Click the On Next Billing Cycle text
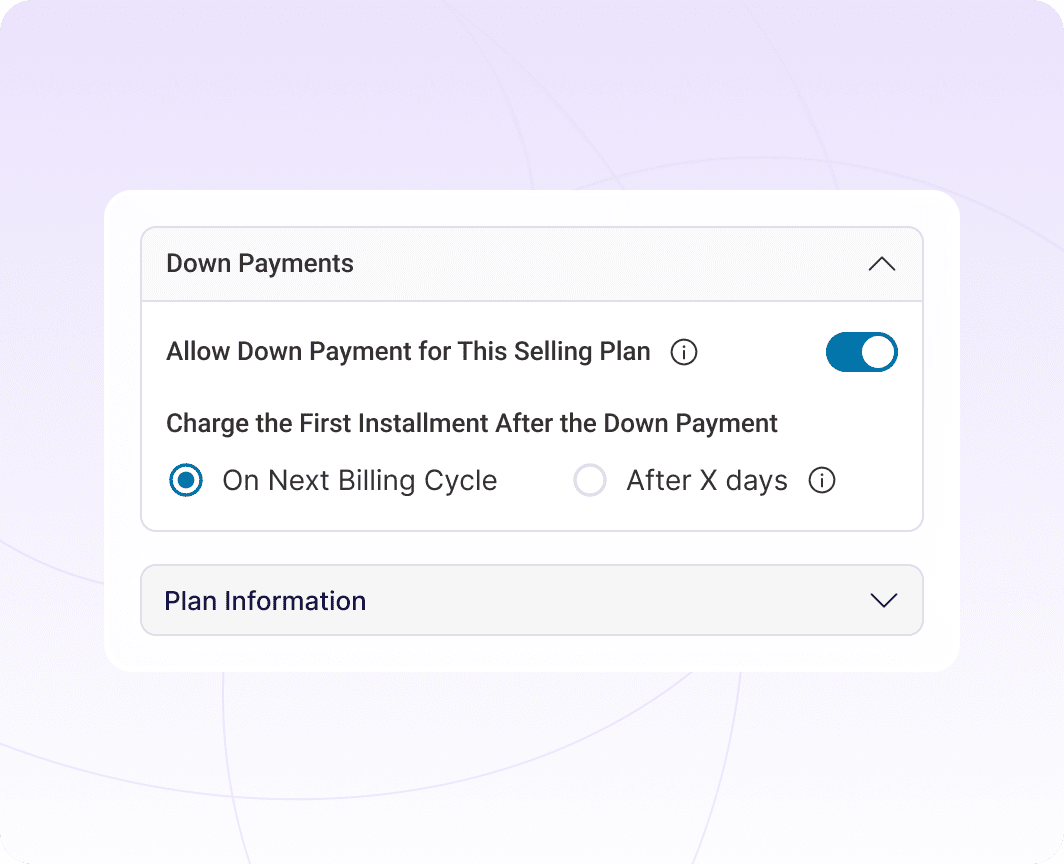Screen dimensions: 1064x864 [358, 481]
